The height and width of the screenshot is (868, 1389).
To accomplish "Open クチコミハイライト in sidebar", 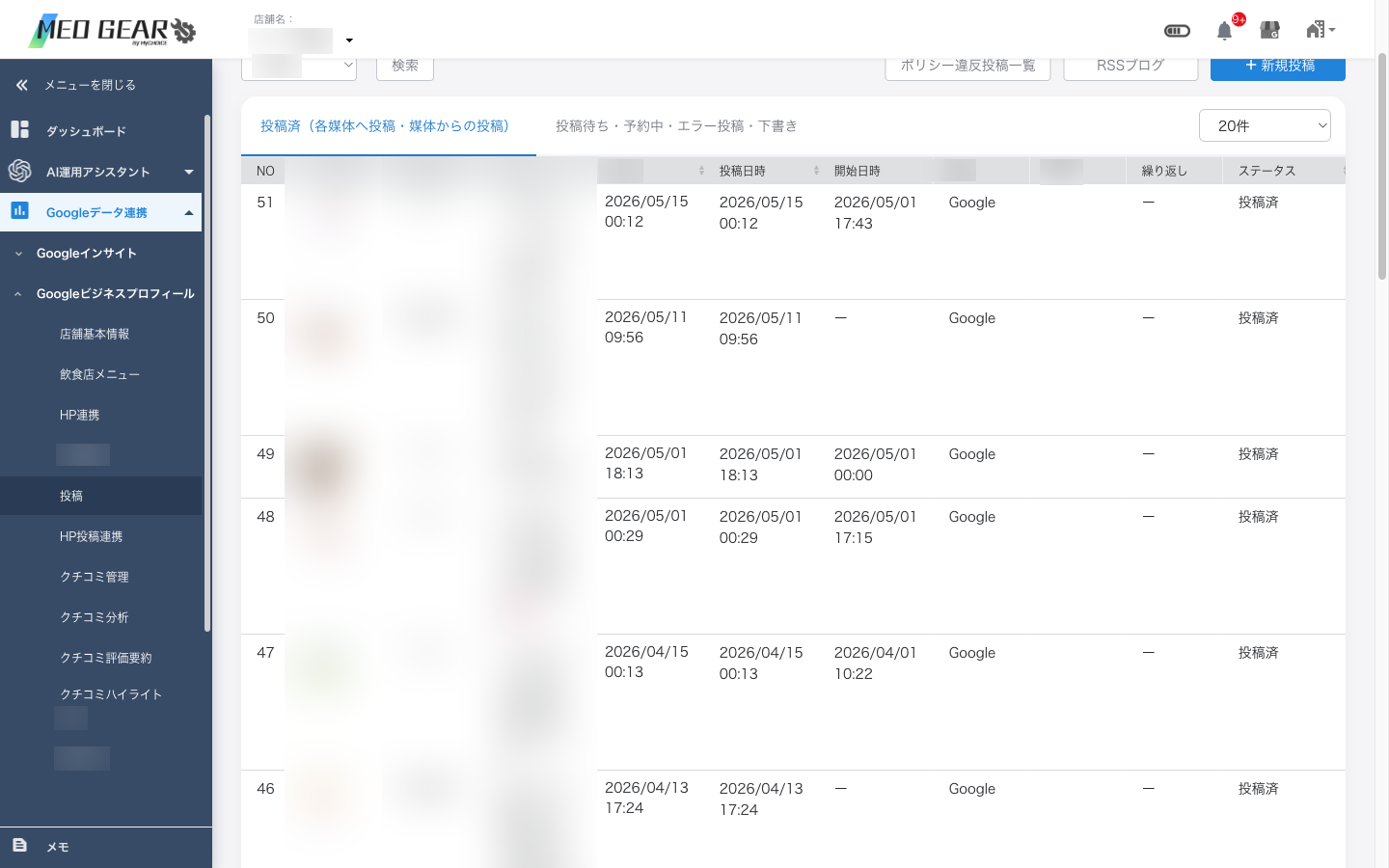I will (111, 694).
